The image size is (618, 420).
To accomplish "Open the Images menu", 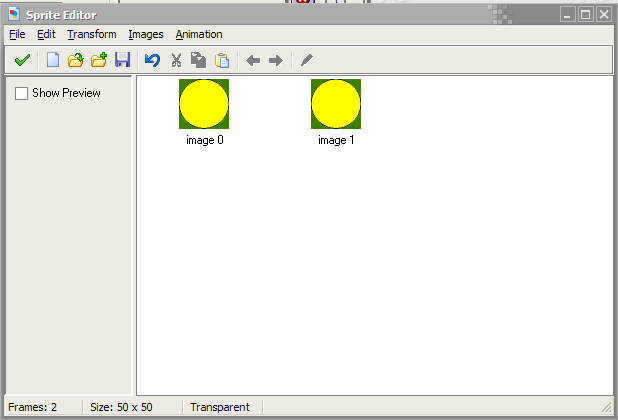I will coord(146,34).
